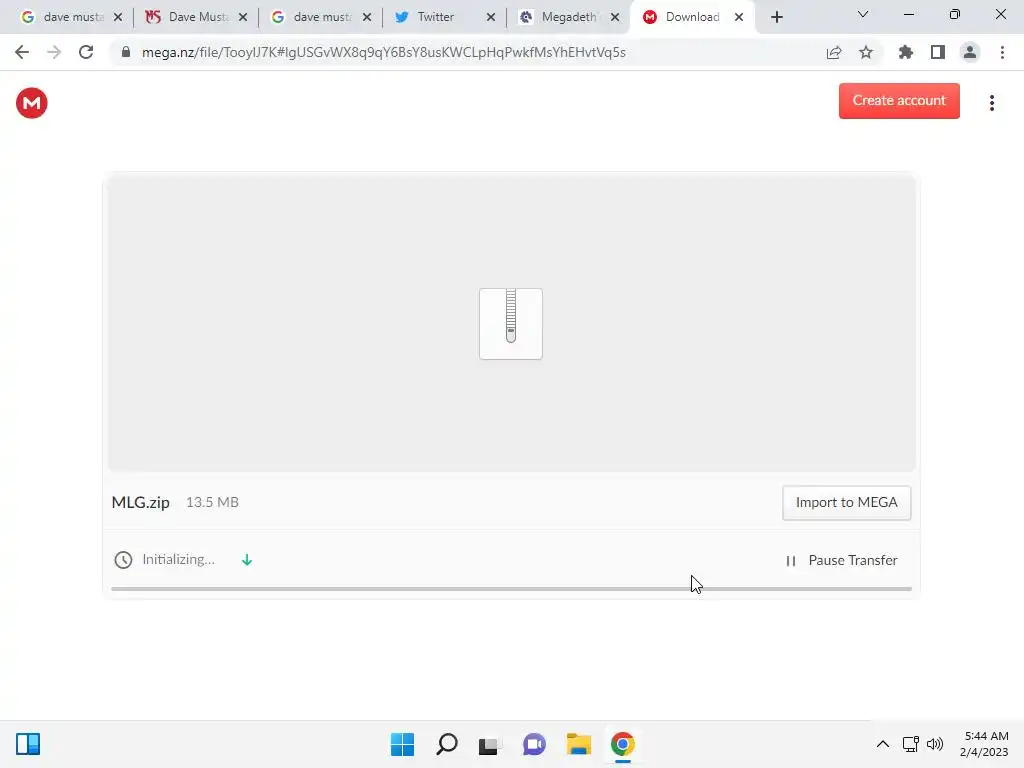This screenshot has height=768, width=1024.
Task: Open the clock and date 5:44 AM
Action: (986, 744)
